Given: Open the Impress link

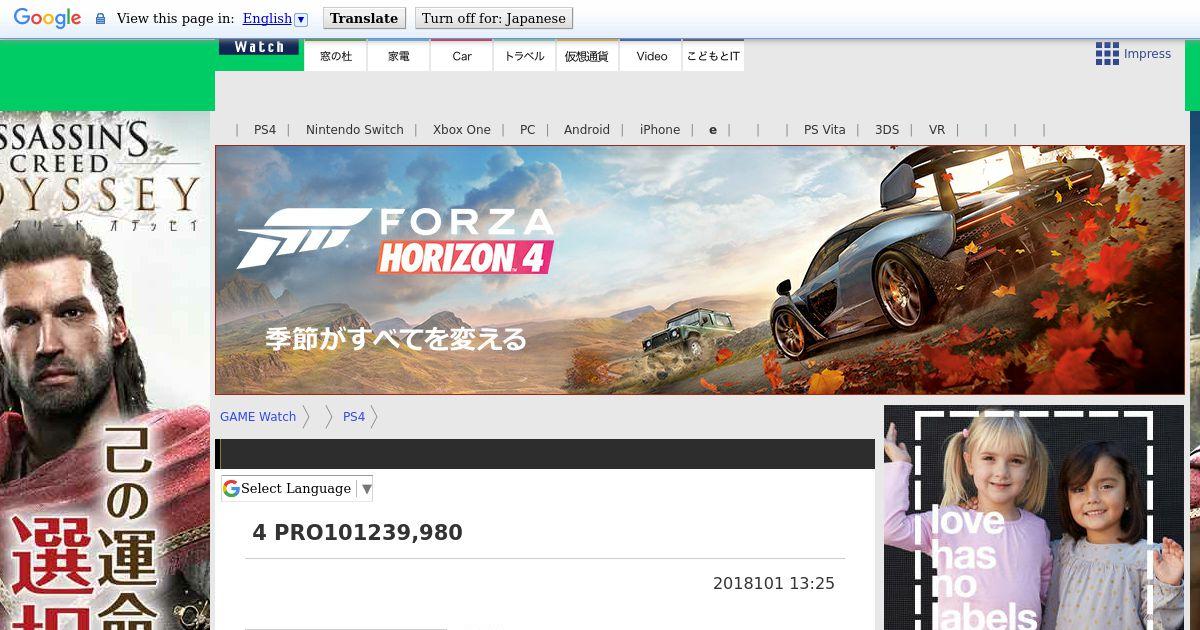Looking at the screenshot, I should pos(1147,54).
